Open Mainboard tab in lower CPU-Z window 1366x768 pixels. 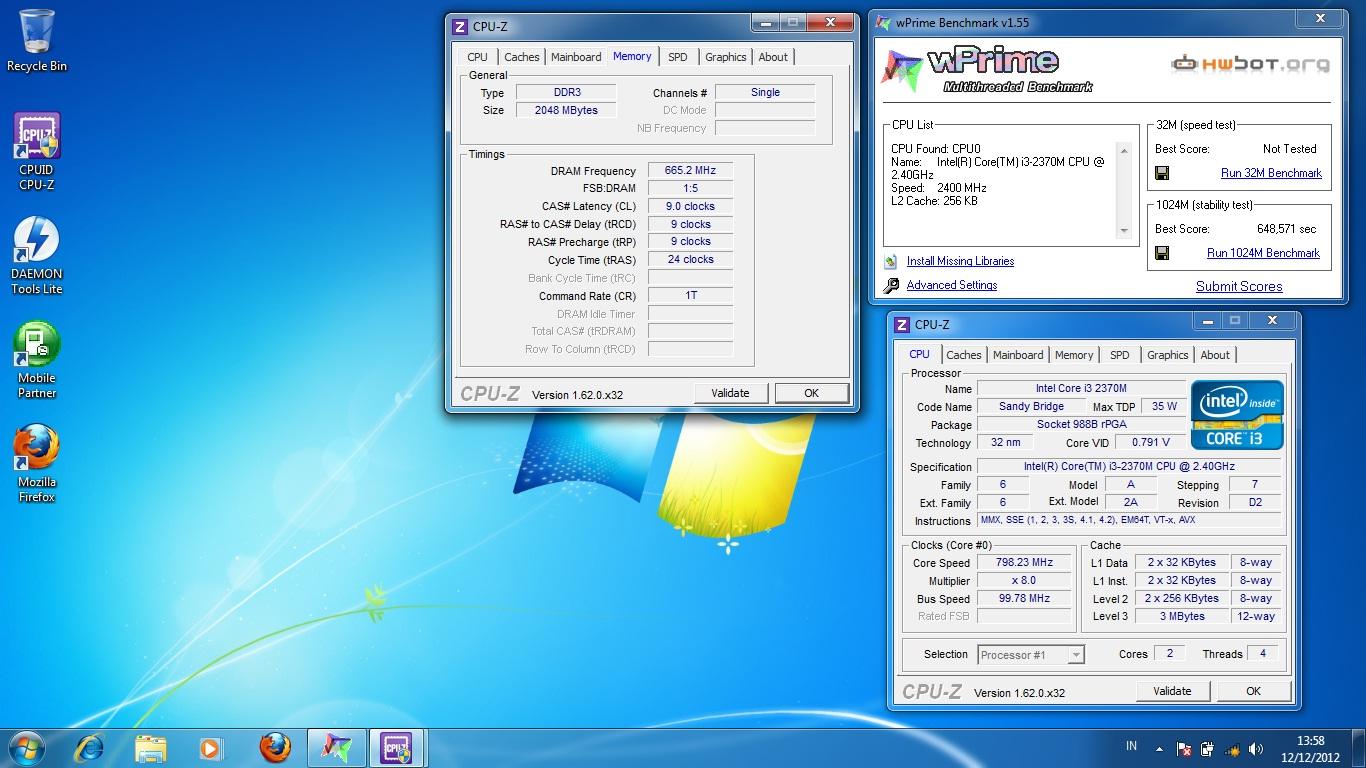(x=1018, y=355)
